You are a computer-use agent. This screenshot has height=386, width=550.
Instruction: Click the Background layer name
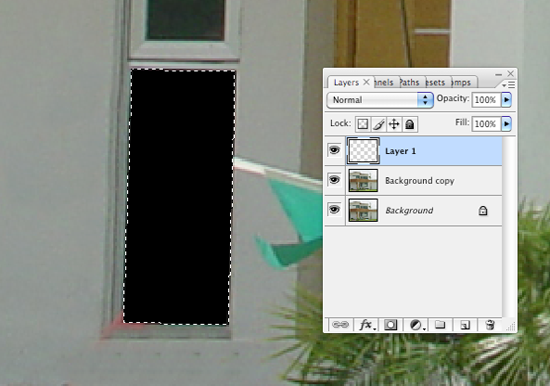pos(409,211)
